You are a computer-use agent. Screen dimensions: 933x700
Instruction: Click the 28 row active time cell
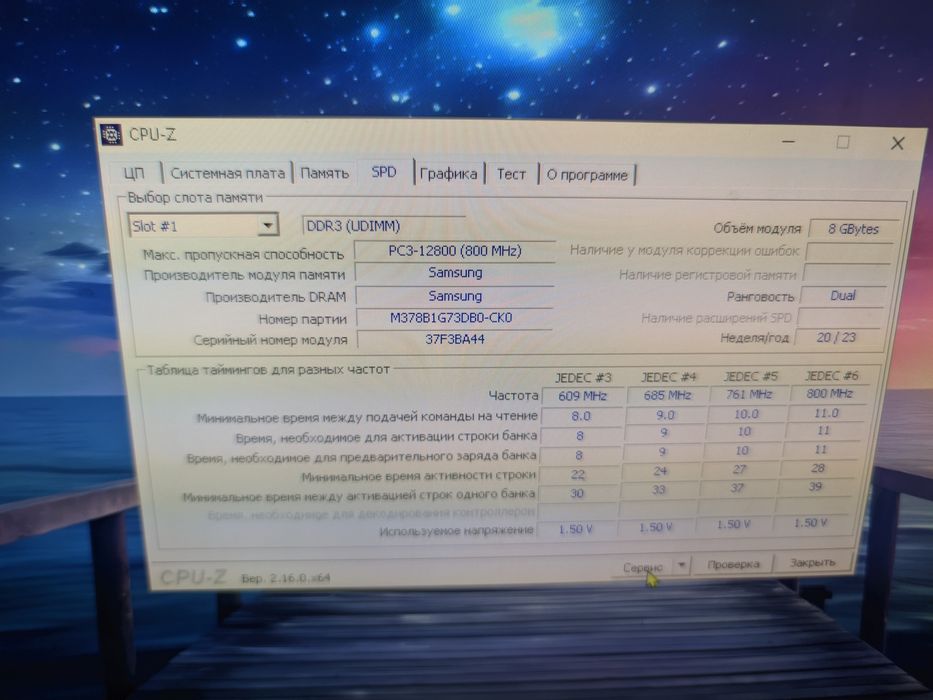(x=818, y=468)
